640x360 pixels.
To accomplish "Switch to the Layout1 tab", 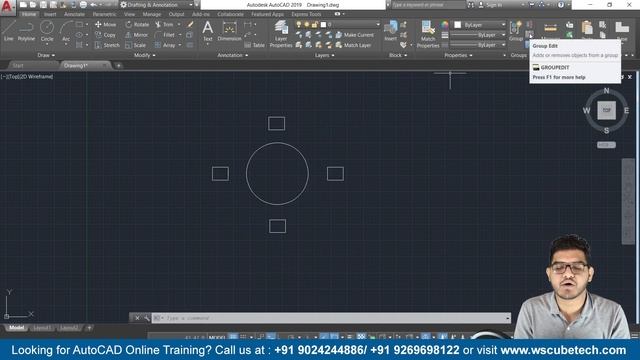I will pyautogui.click(x=42, y=328).
